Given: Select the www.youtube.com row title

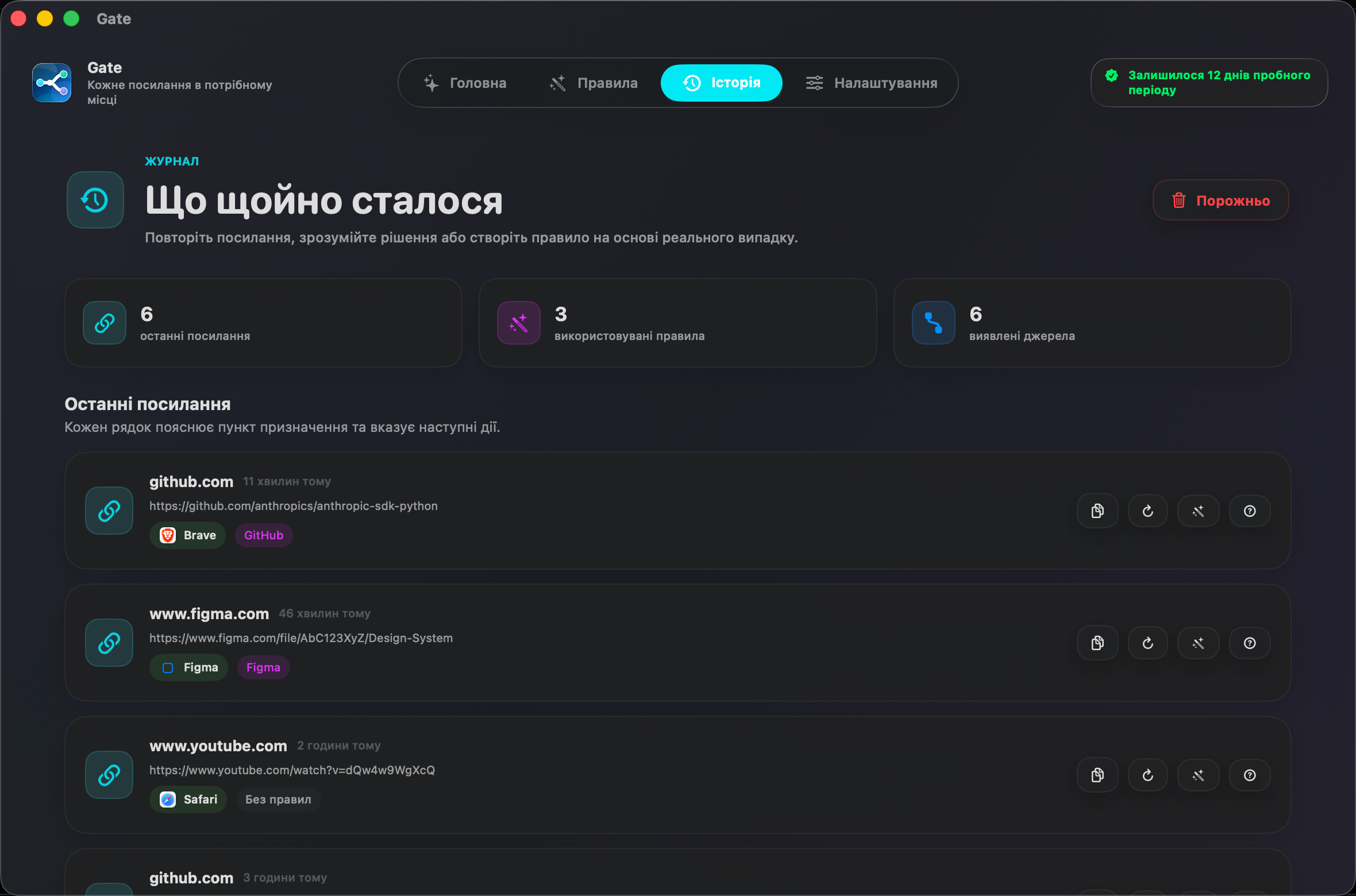Looking at the screenshot, I should coord(218,746).
